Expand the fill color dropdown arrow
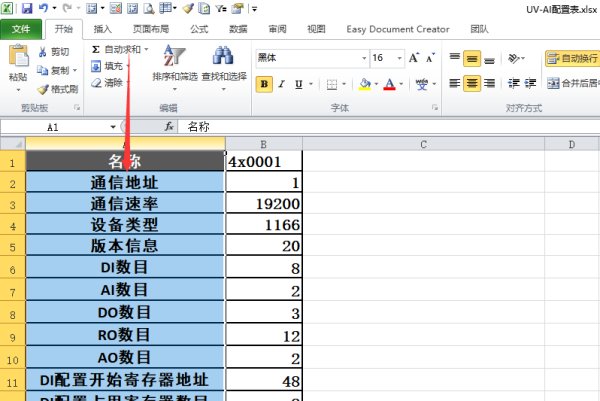 tap(377, 84)
